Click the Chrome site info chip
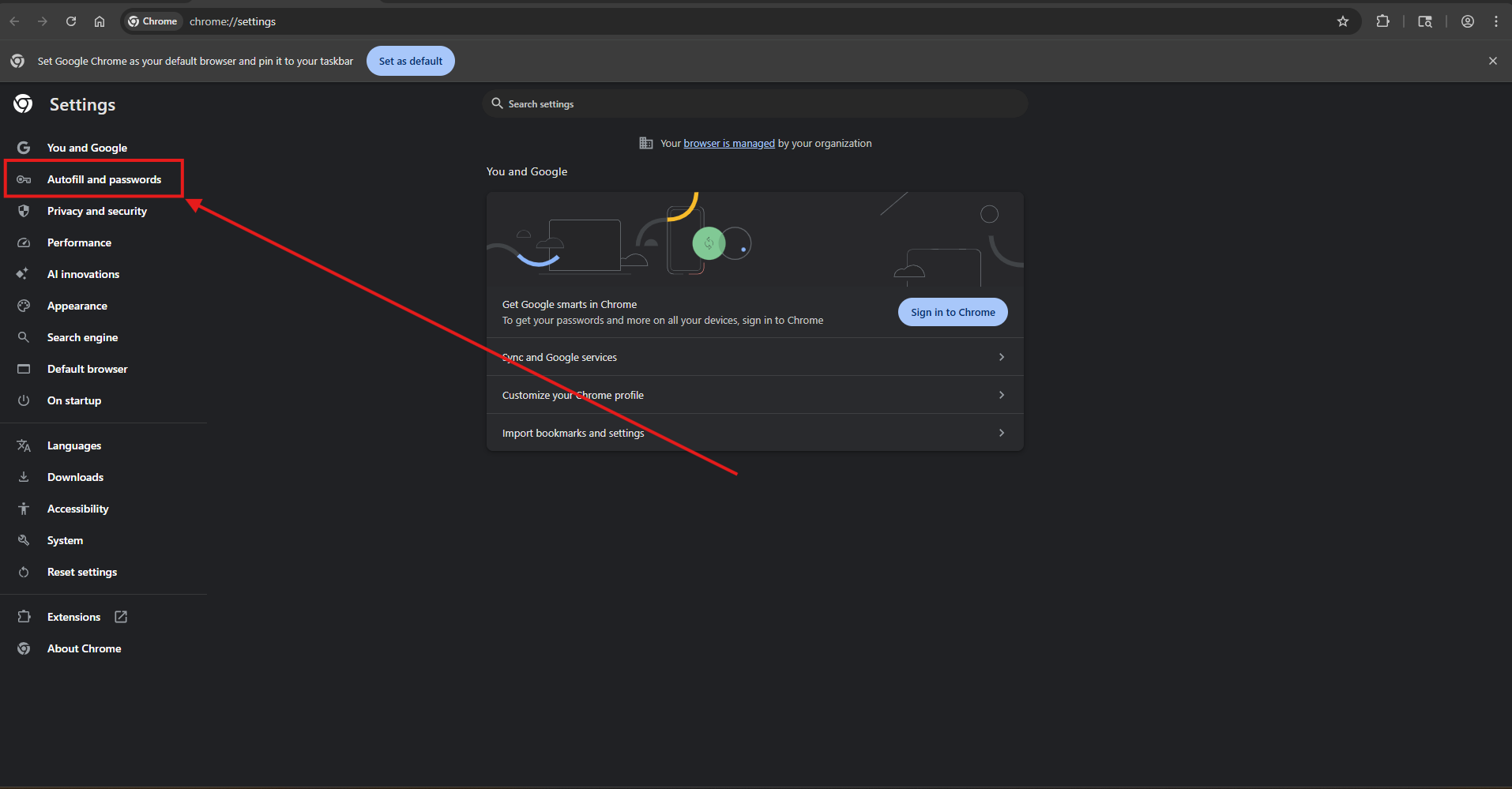The width and height of the screenshot is (1512, 789). [153, 21]
